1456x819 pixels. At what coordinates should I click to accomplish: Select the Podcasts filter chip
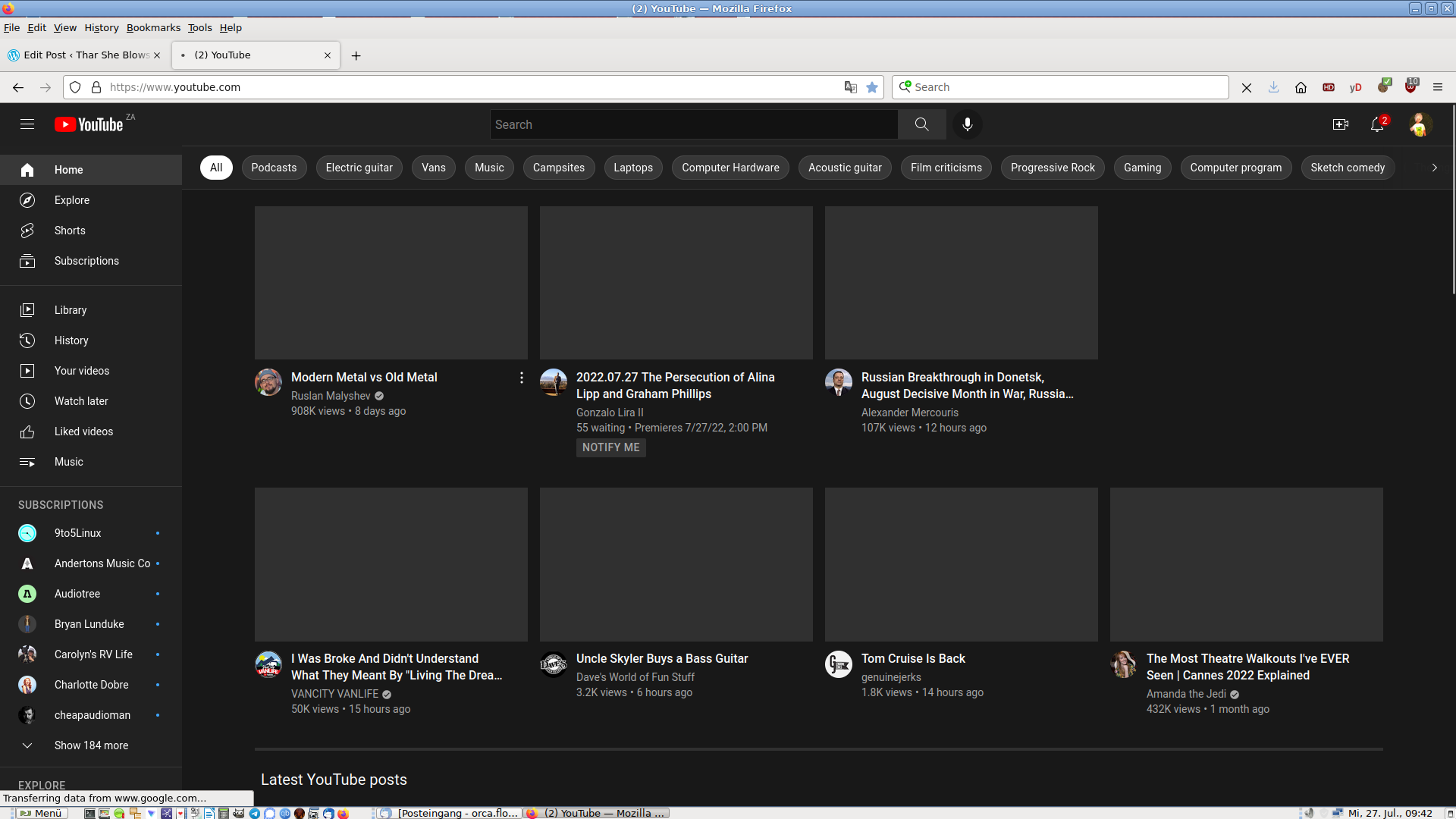[274, 168]
